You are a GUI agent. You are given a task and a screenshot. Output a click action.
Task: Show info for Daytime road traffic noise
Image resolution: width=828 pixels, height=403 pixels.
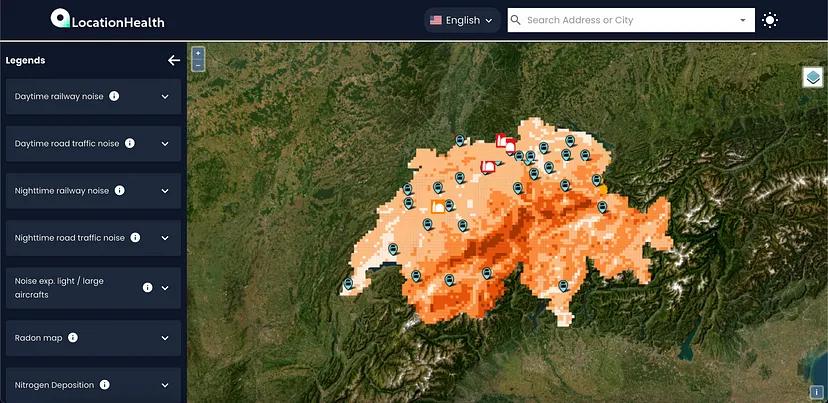point(130,143)
